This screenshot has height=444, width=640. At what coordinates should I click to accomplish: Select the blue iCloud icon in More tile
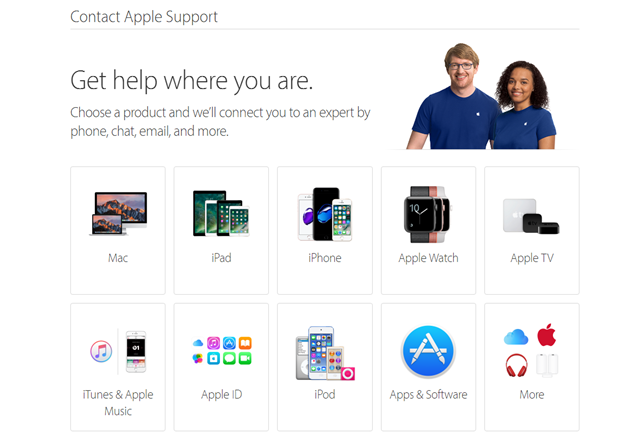click(516, 337)
